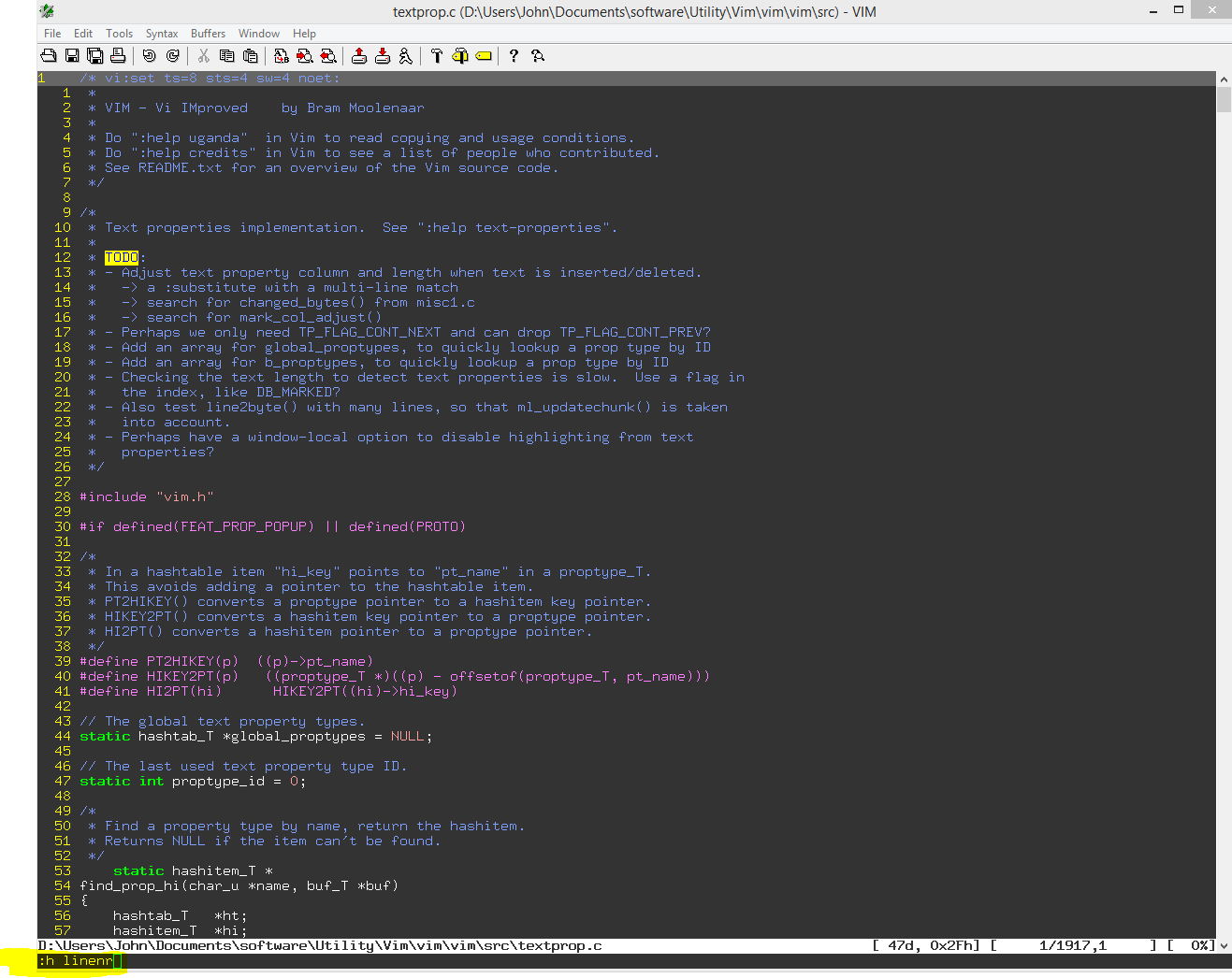Click the status line position '1/1917,1'
The width and height of the screenshot is (1232, 978).
point(1072,945)
